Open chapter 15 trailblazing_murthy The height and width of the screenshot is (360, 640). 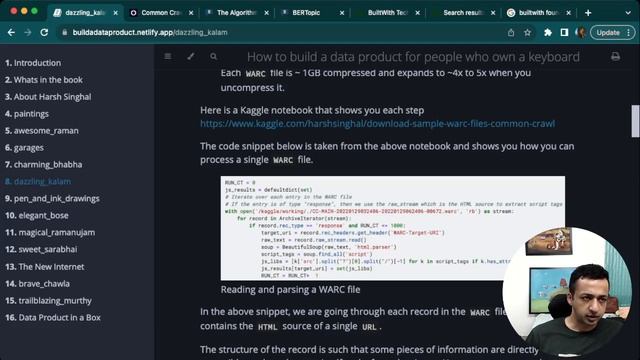point(48,301)
